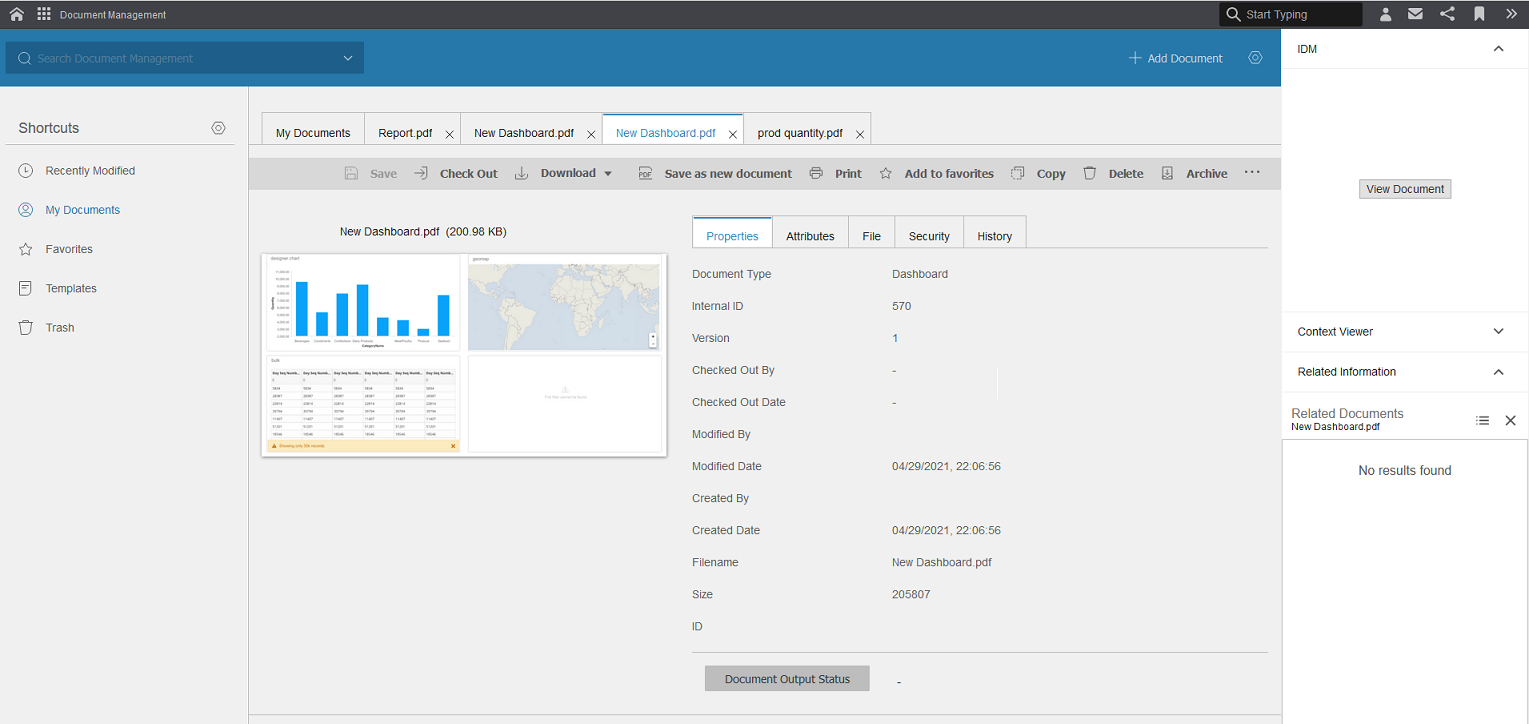
Task: Open the search Document Management dropdown chevron
Action: [348, 58]
